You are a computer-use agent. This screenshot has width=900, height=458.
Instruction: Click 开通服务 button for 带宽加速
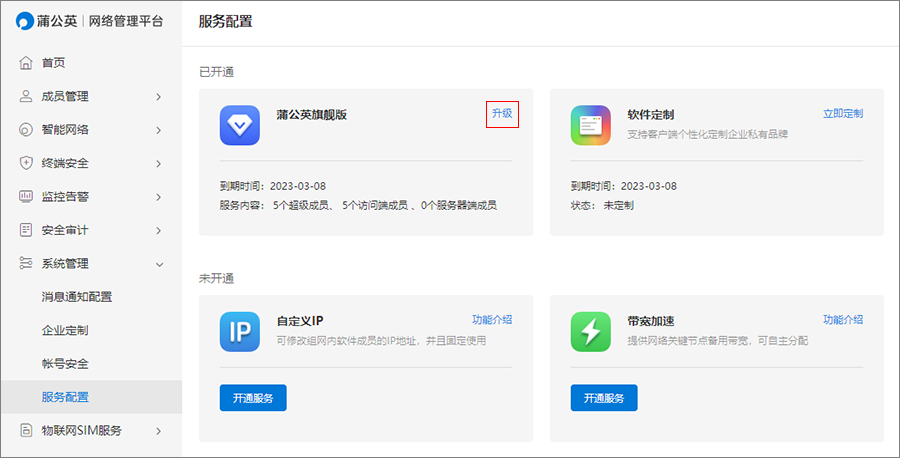click(604, 398)
